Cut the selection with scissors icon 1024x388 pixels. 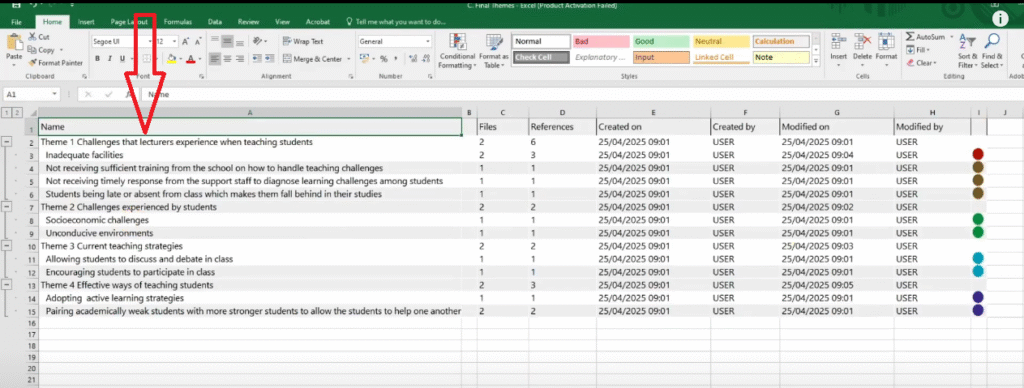click(32, 37)
